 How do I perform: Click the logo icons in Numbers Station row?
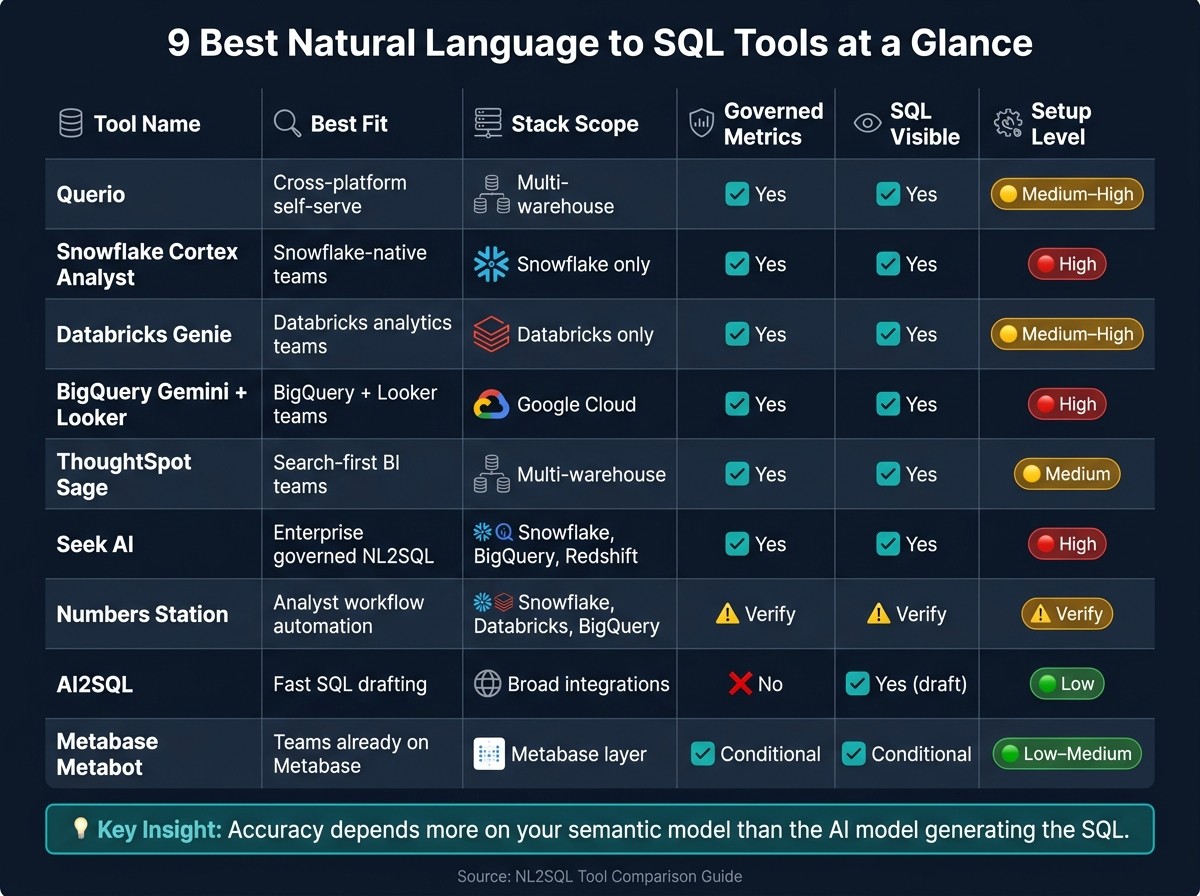[493, 602]
